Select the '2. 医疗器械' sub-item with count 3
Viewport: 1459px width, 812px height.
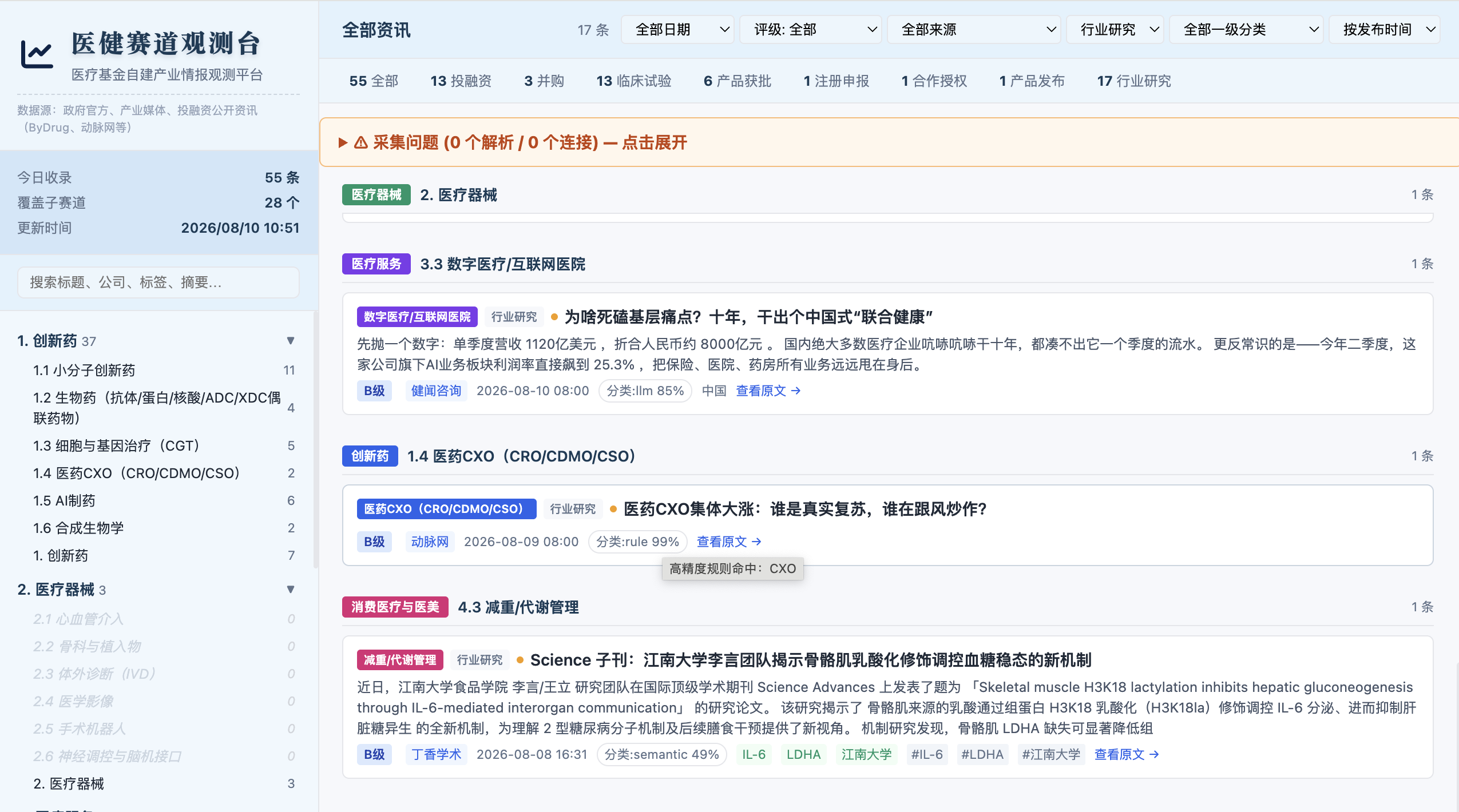pos(164,784)
